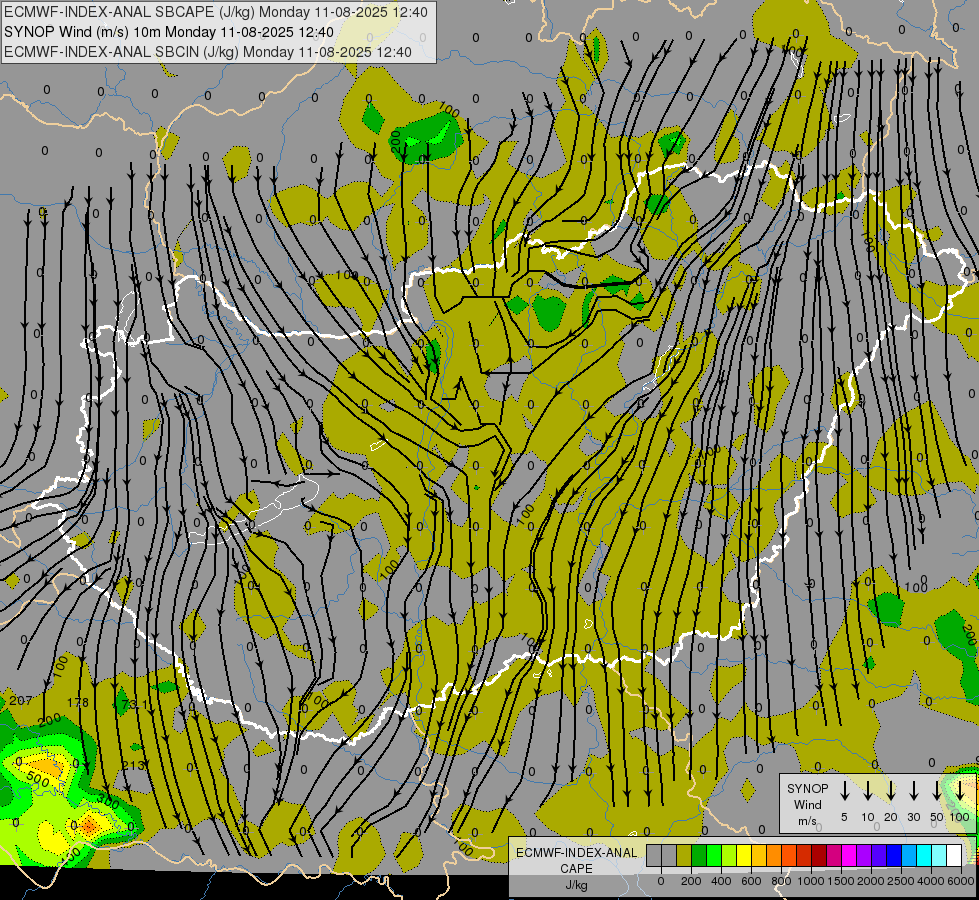979x900 pixels.
Task: Pick the dark red swatch right of 1000
Action: 819,855
